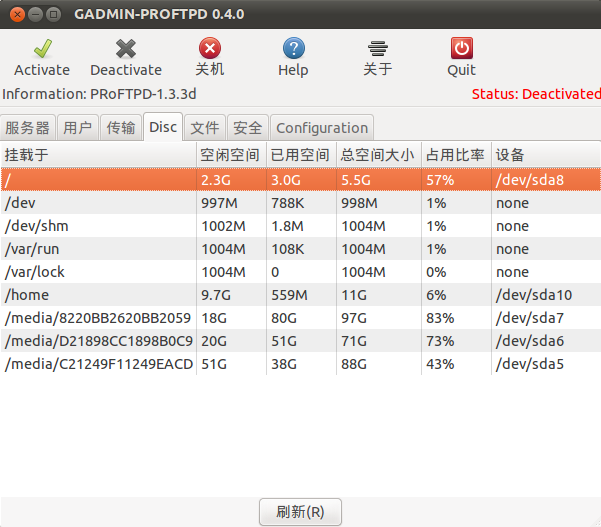The height and width of the screenshot is (527, 601).
Task: Click the green Activate checkmark icon
Action: 43,49
